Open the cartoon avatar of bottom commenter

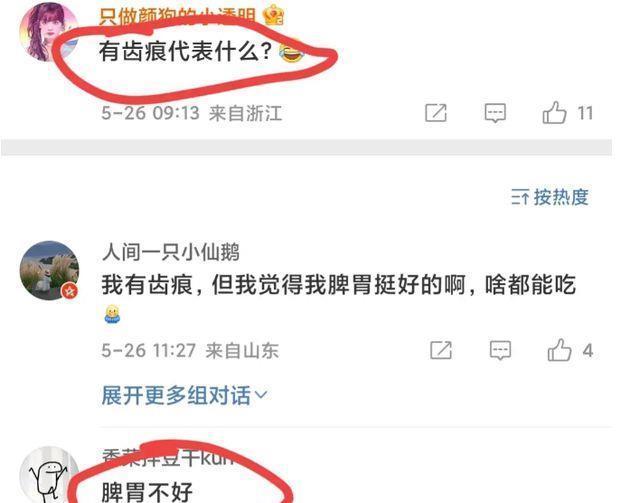pos(48,476)
